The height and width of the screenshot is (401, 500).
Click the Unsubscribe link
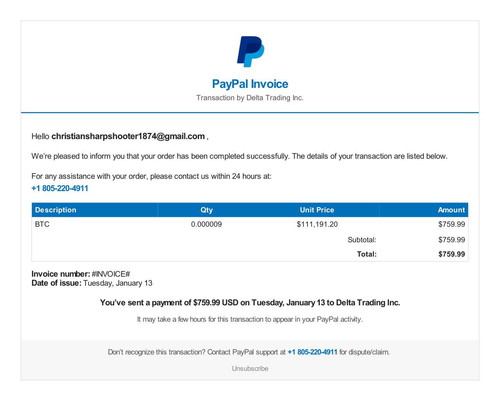250,369
